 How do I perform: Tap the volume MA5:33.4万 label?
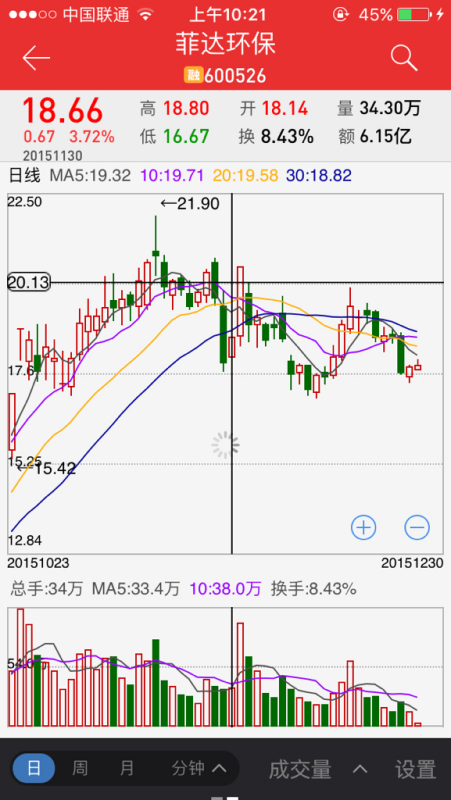click(x=136, y=590)
